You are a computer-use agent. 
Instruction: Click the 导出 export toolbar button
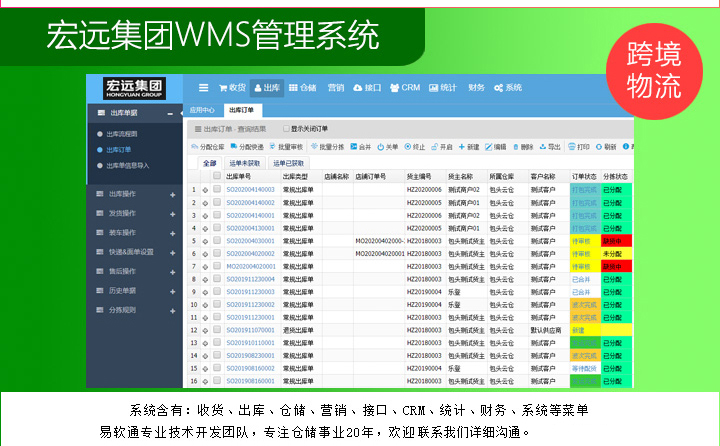click(549, 146)
